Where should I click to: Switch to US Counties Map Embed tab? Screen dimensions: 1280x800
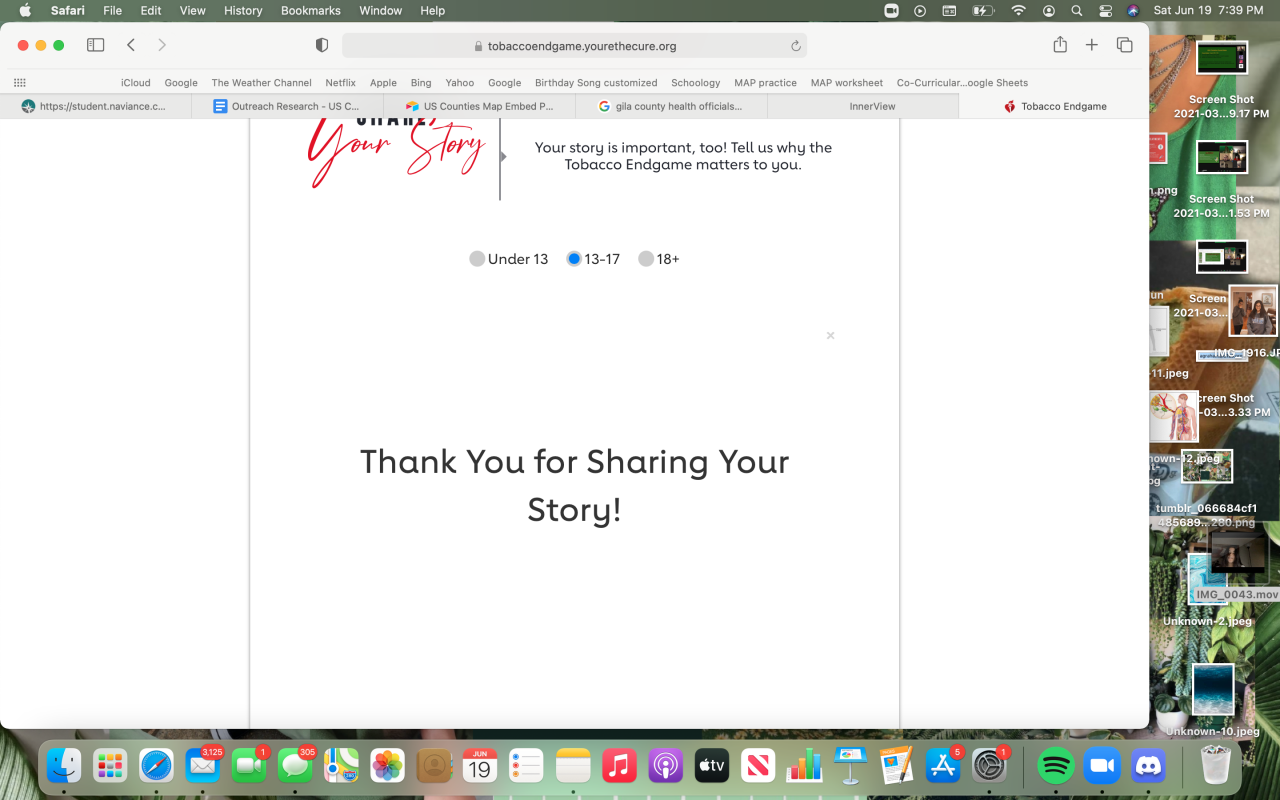479,106
